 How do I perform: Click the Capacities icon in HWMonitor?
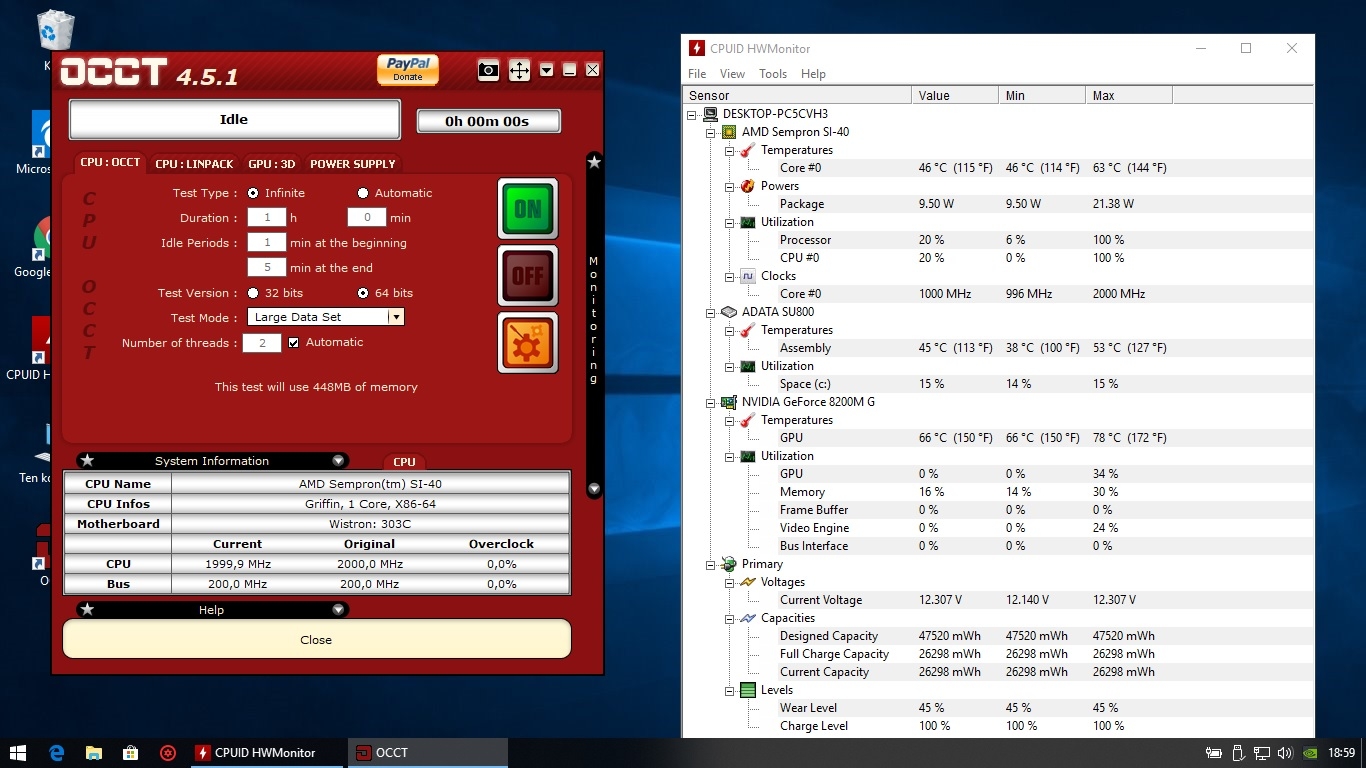pos(748,618)
